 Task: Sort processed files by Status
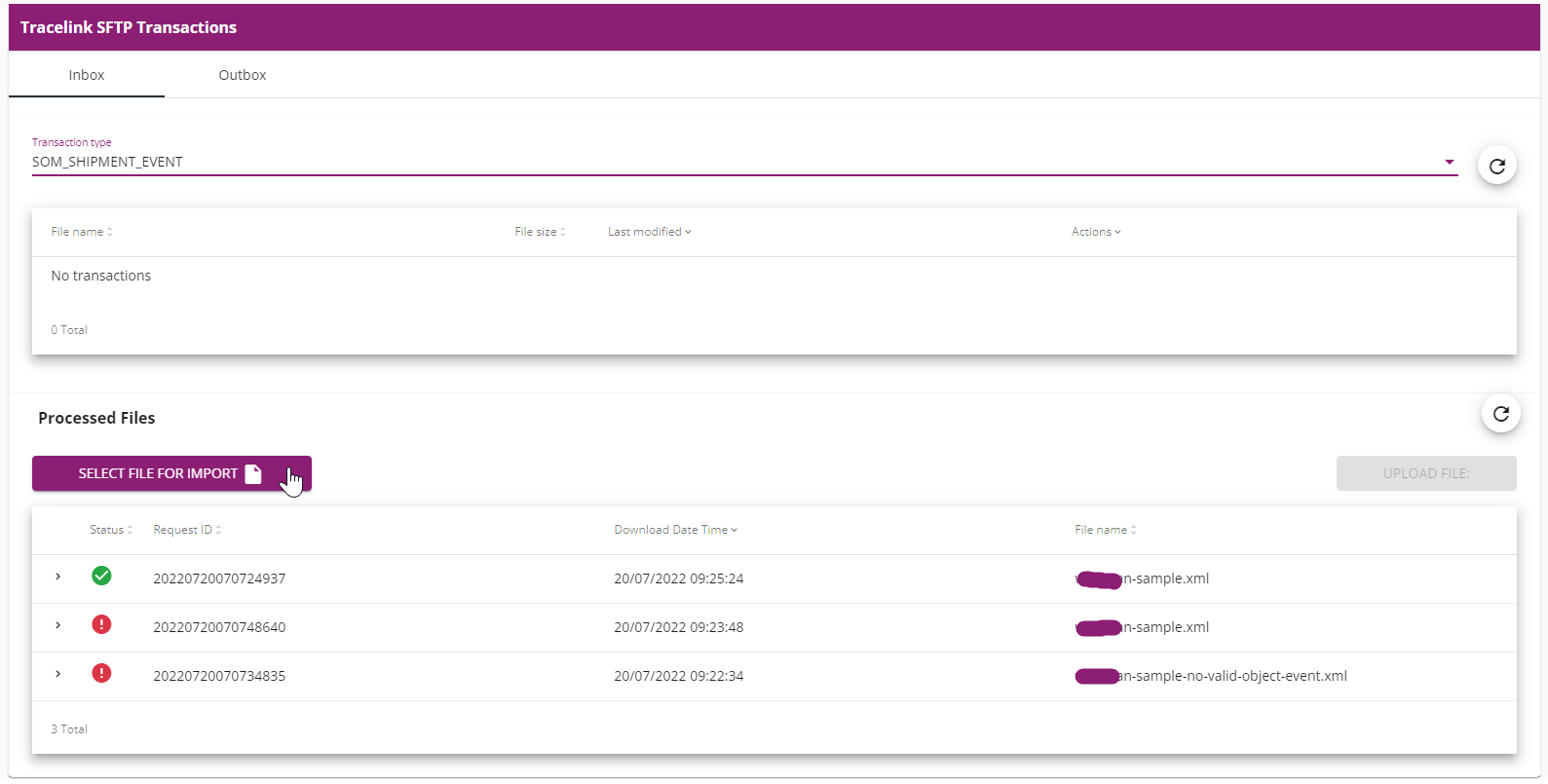click(111, 530)
